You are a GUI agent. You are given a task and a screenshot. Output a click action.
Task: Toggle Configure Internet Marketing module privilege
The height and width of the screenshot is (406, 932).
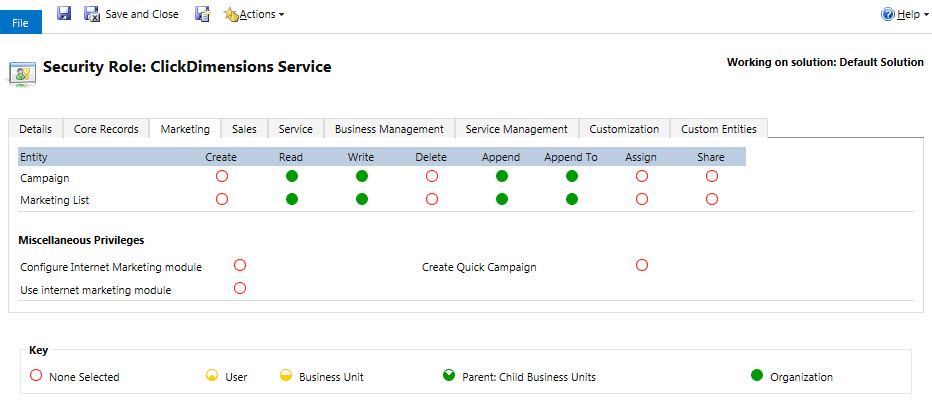pyautogui.click(x=240, y=265)
